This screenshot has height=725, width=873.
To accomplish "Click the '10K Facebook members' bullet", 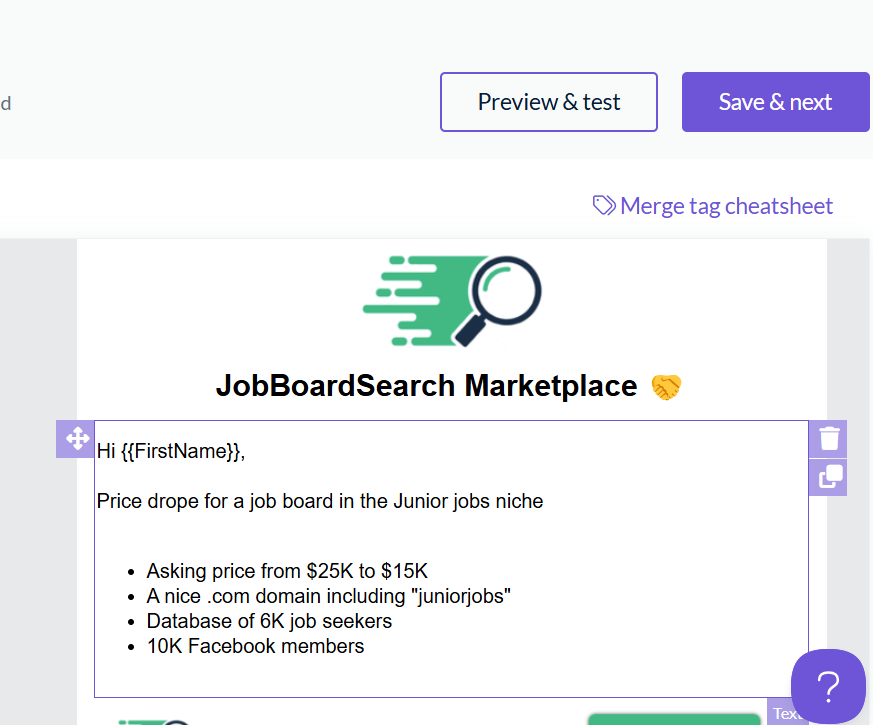I will point(255,646).
